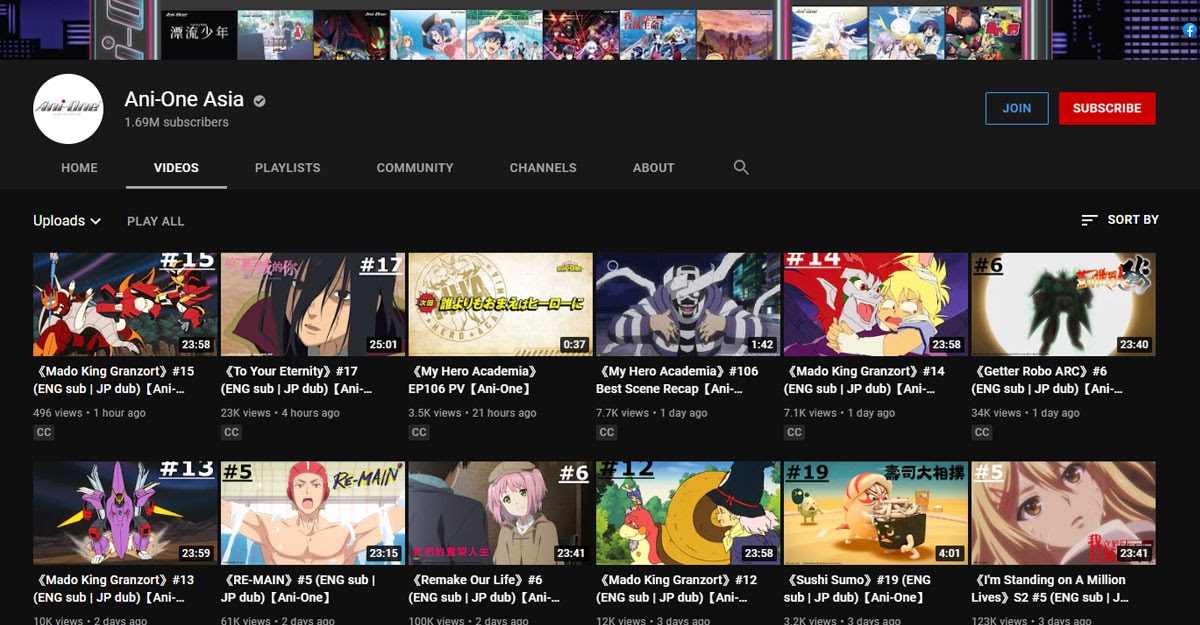Screen dimensions: 1200x625
Task: Click title 《Mado King Granzort》#15
Action: [114, 380]
